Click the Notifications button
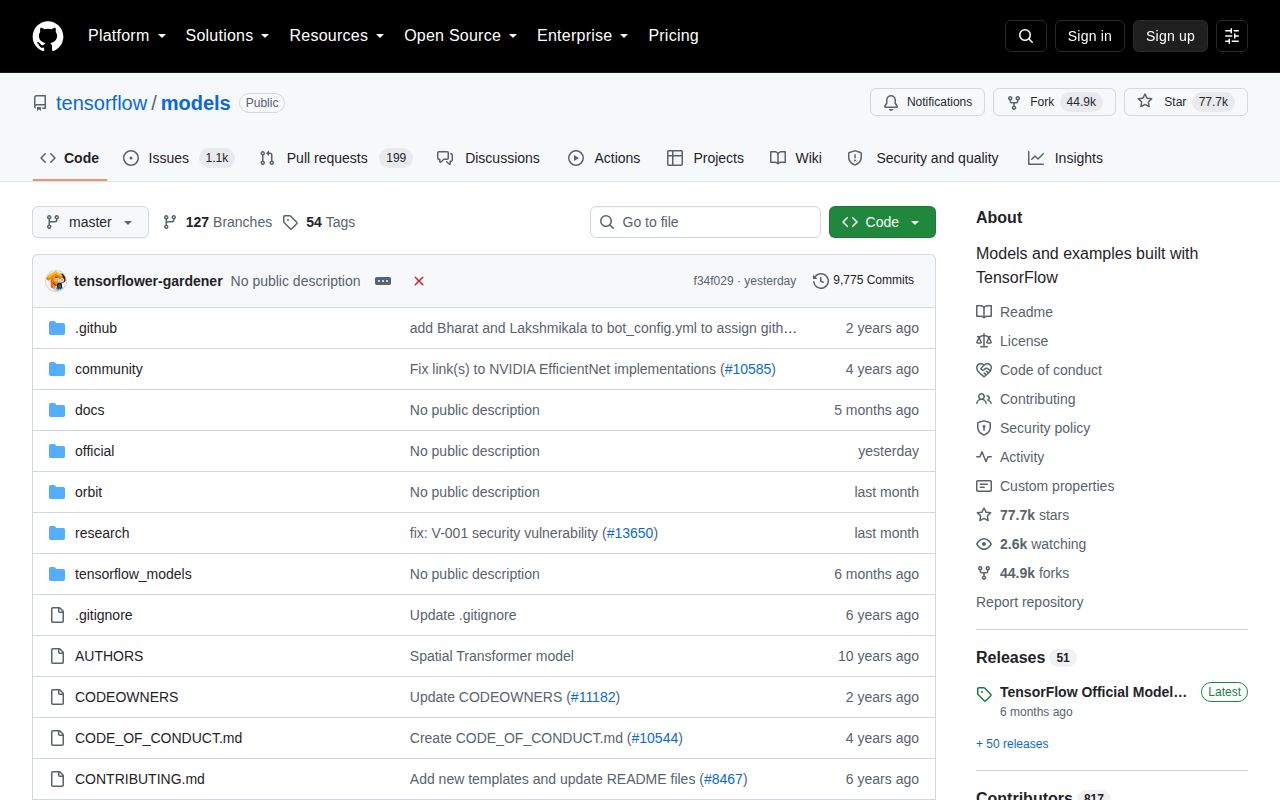 point(927,102)
